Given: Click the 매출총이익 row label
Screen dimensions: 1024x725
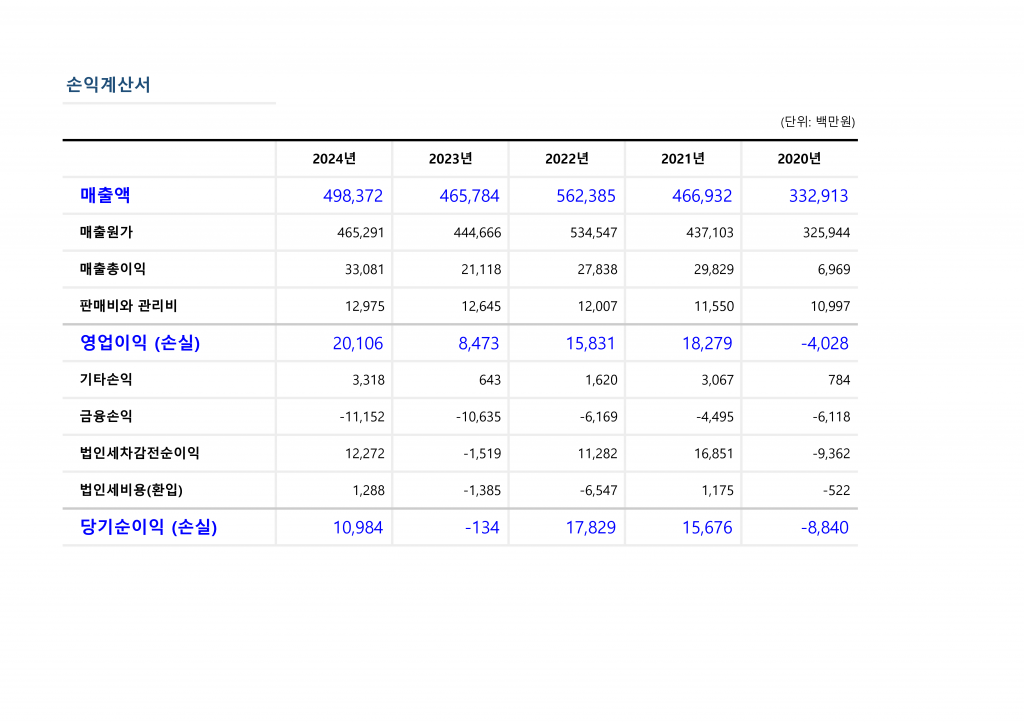Looking at the screenshot, I should click(112, 269).
